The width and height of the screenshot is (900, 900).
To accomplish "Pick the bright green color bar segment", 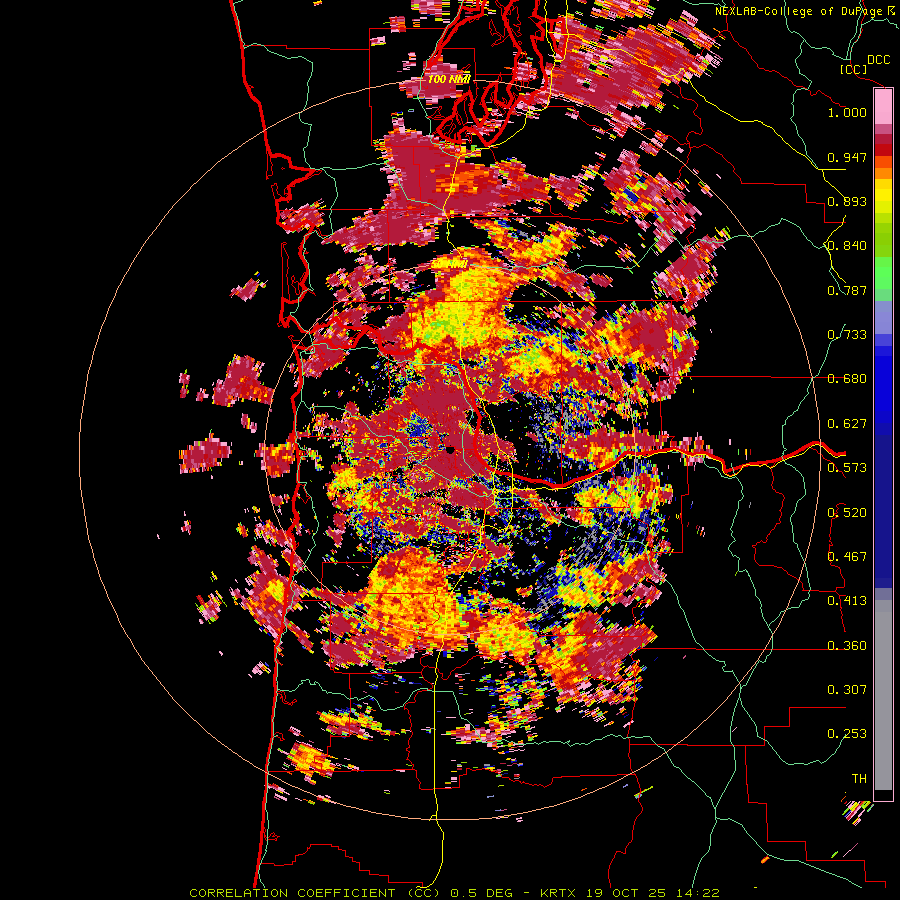I will click(x=883, y=271).
